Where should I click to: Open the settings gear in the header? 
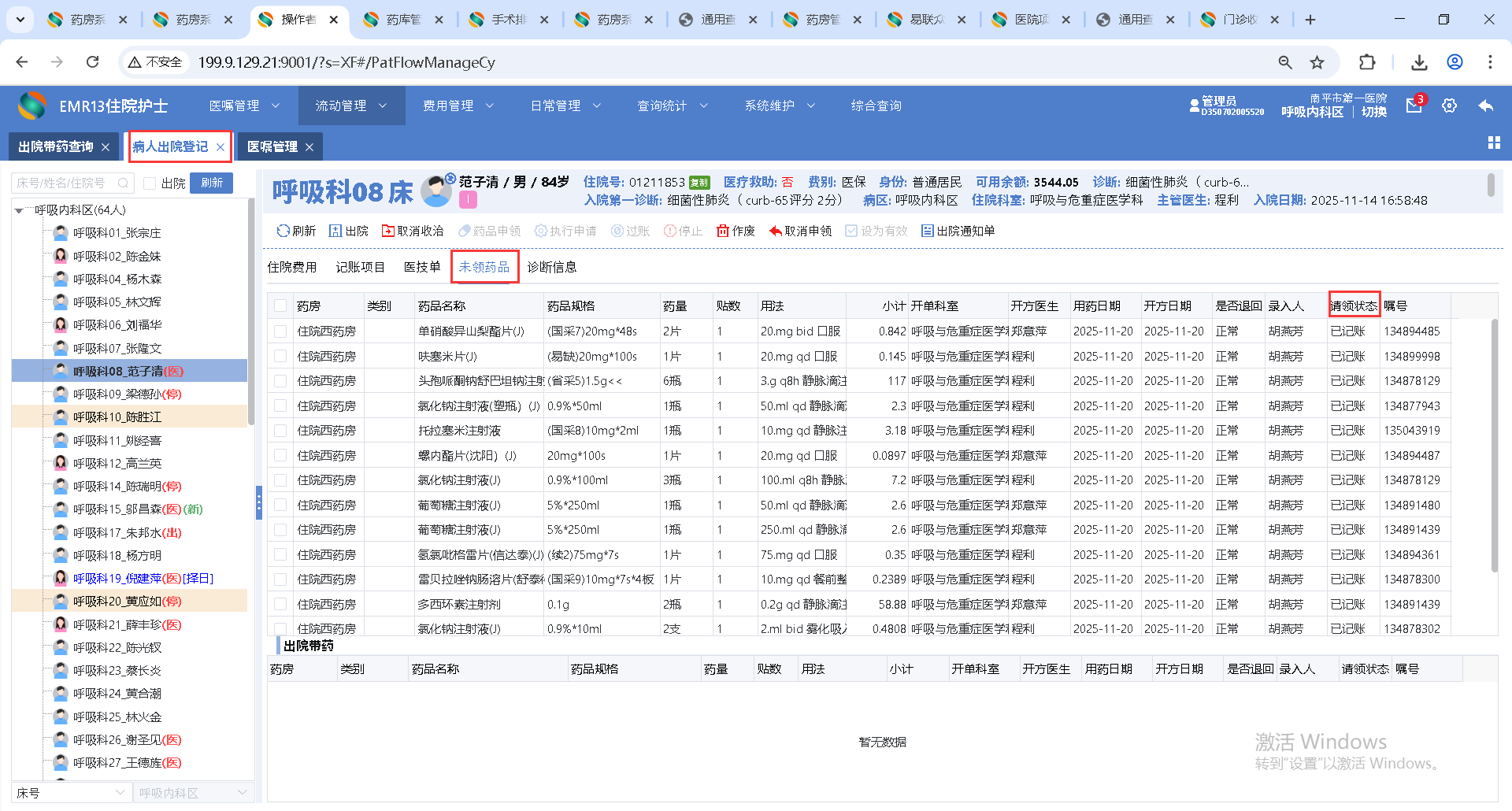pos(1450,106)
